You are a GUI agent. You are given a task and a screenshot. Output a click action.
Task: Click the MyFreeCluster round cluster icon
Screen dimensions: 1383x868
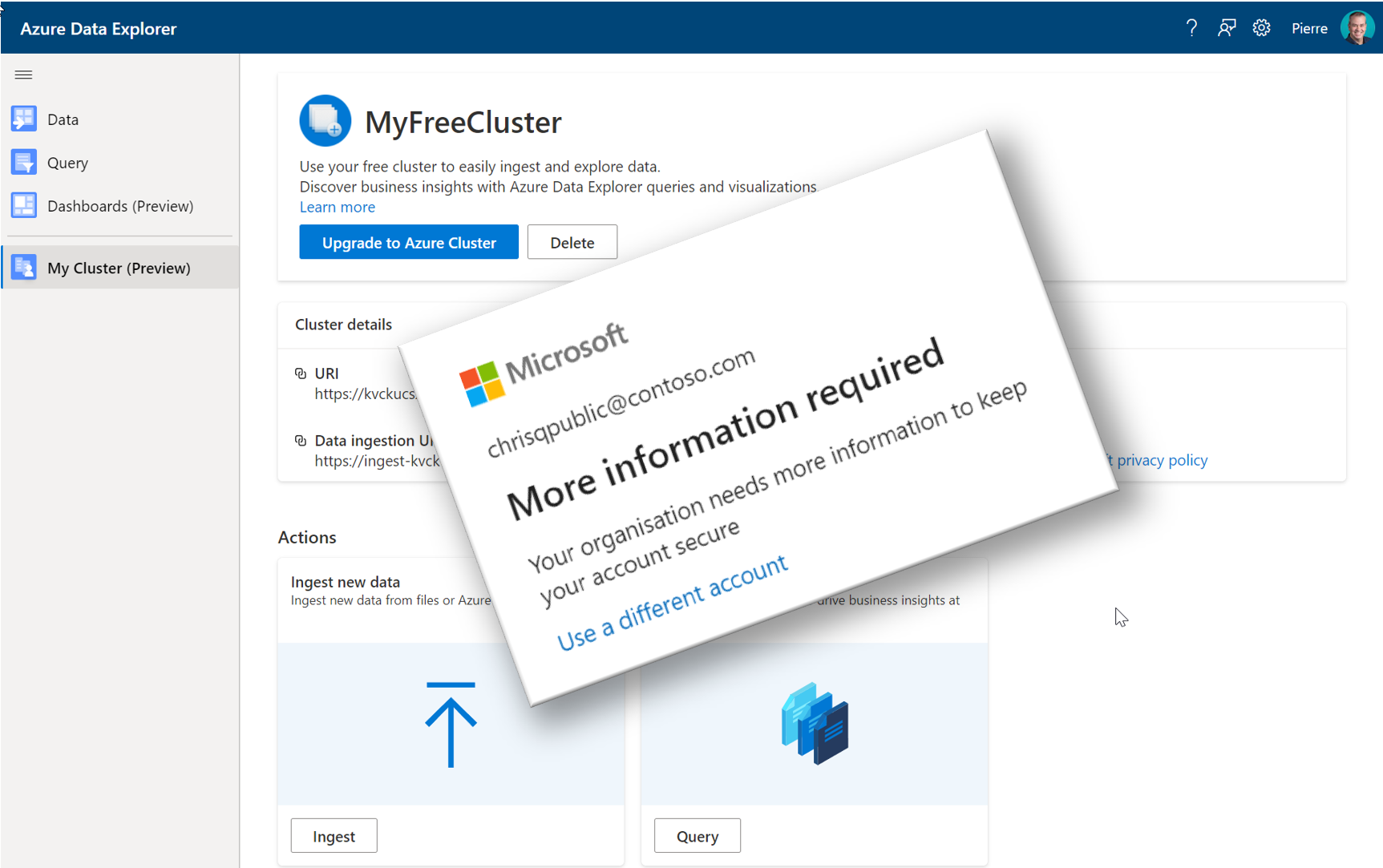[325, 121]
